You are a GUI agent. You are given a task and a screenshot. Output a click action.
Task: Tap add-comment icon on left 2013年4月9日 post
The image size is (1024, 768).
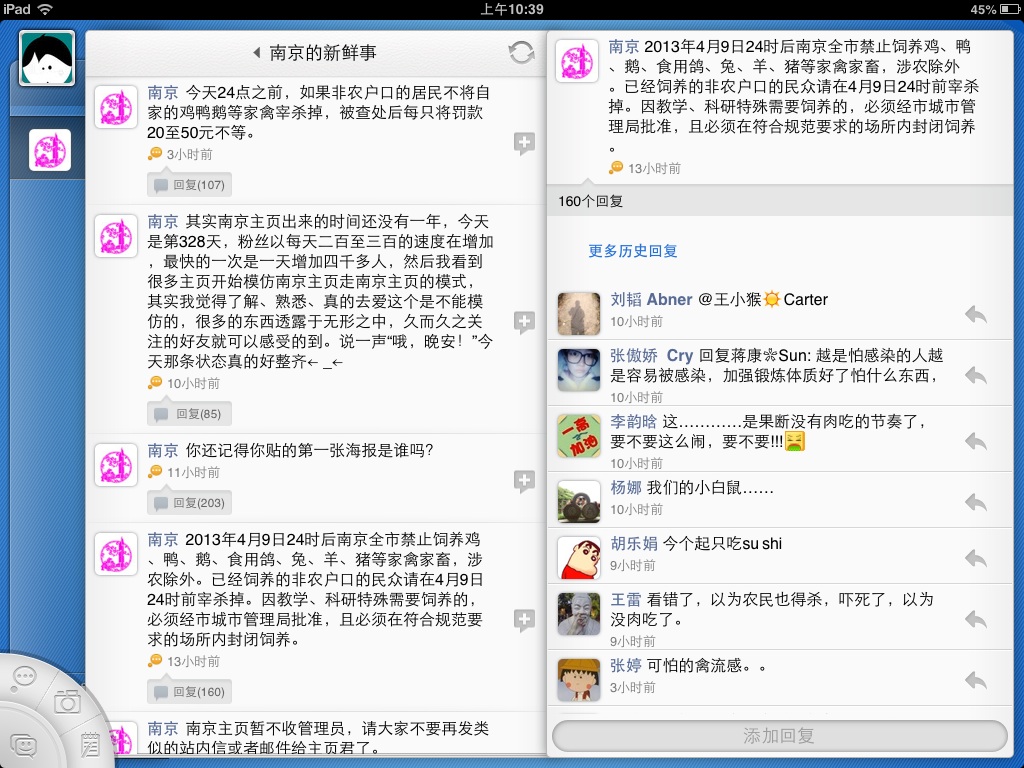[524, 620]
